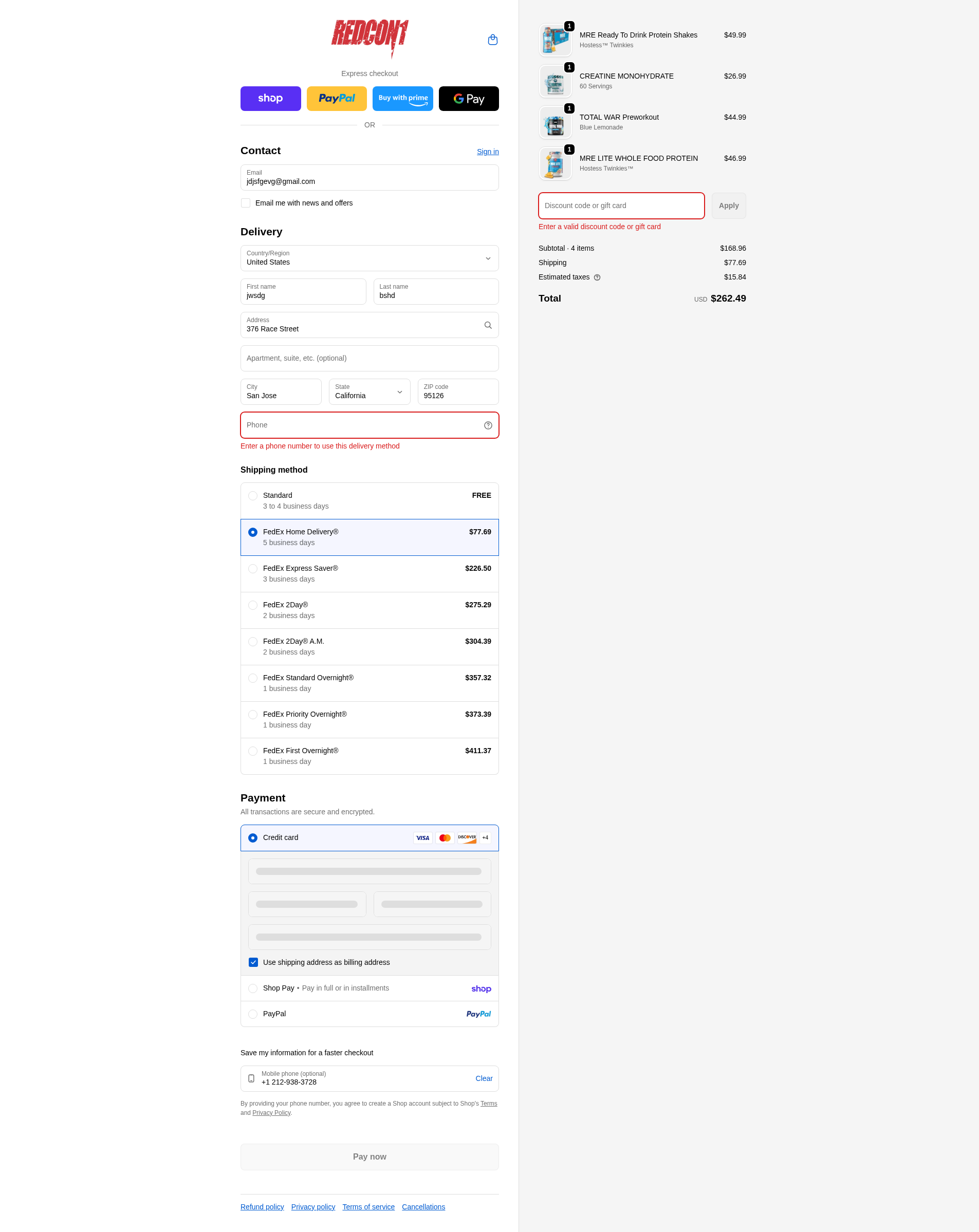The height and width of the screenshot is (1232, 979).
Task: Click the Discount code or gift card field
Action: tap(621, 206)
